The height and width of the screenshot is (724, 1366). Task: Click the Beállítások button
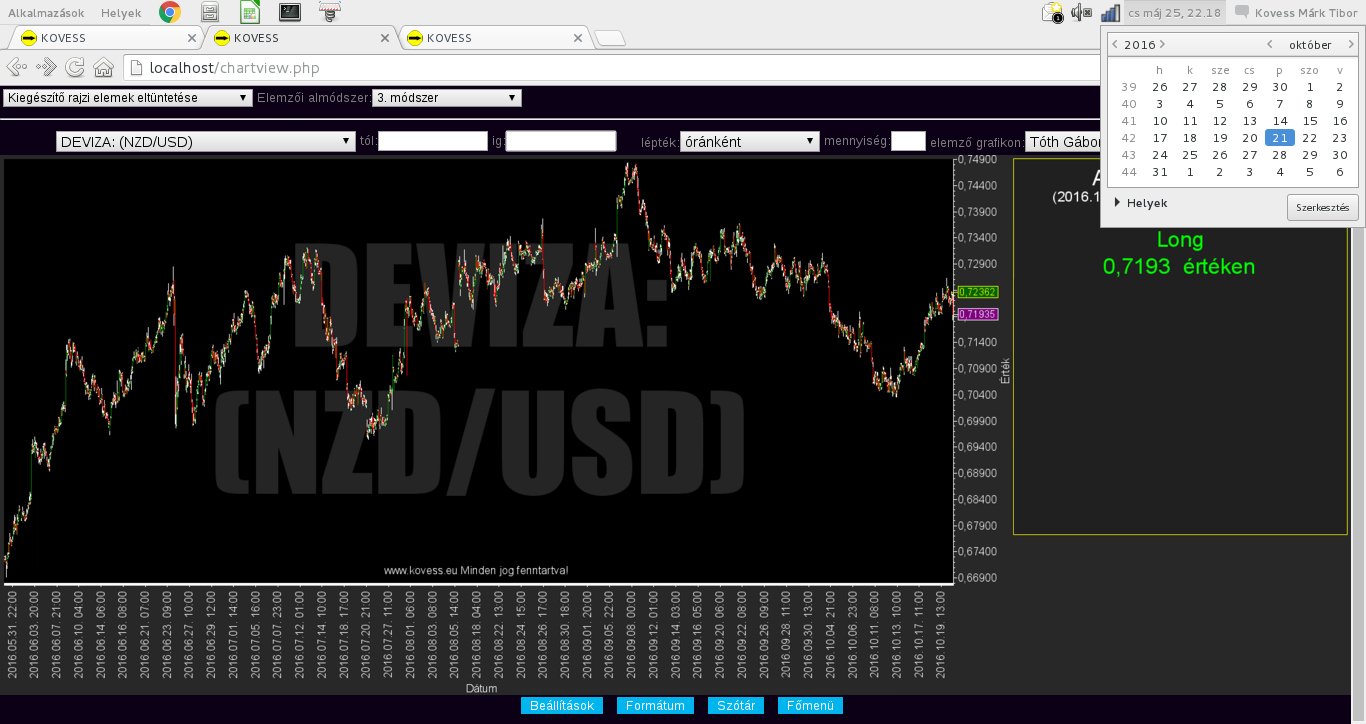[561, 706]
